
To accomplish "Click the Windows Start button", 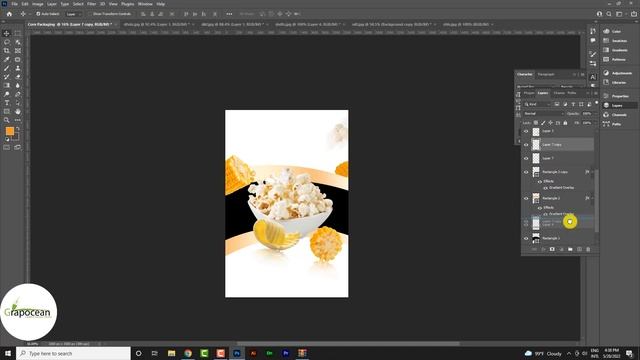I will click(8, 353).
